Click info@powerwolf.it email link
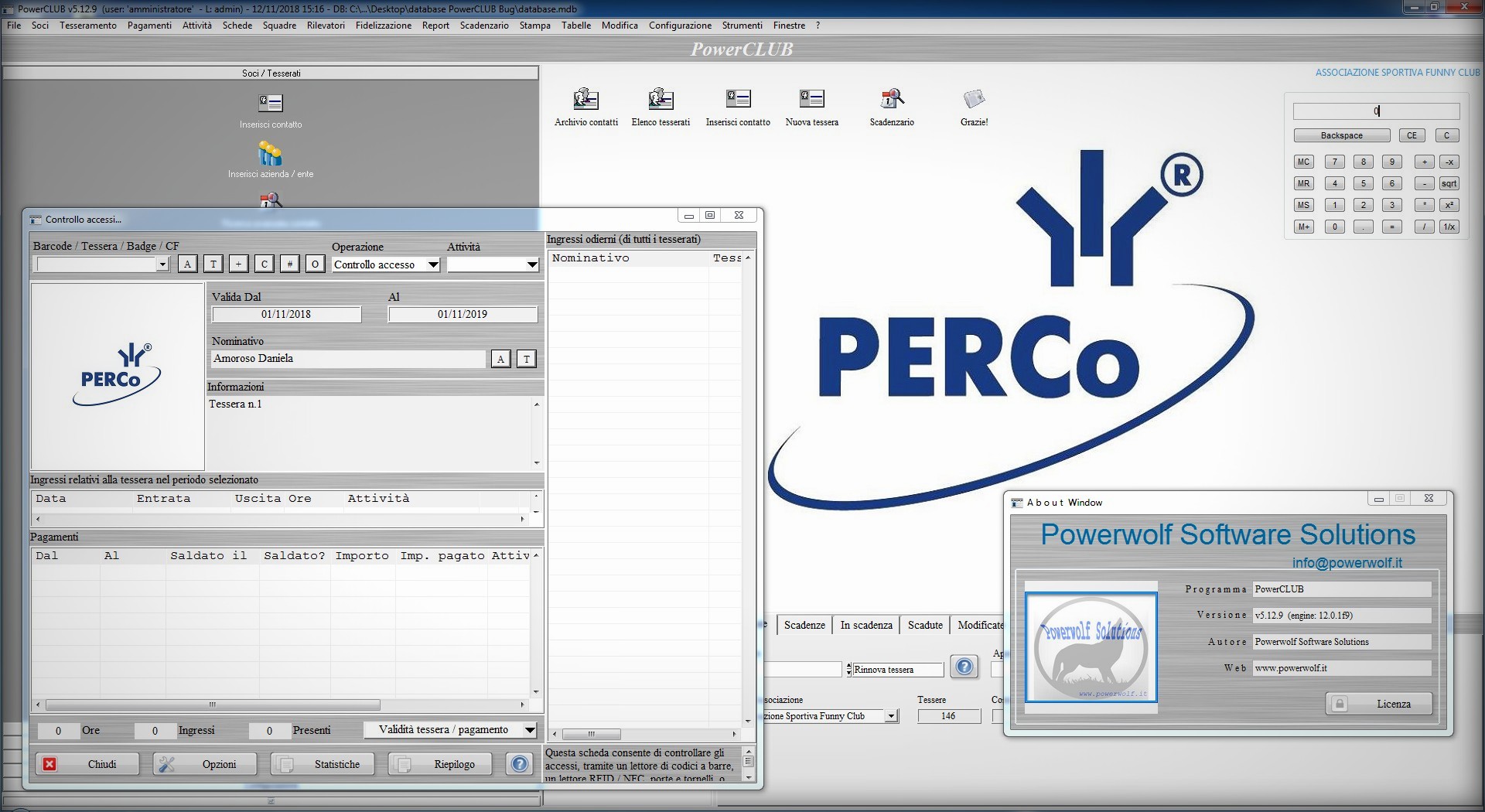Screen dimensions: 1485x812 [1347, 563]
